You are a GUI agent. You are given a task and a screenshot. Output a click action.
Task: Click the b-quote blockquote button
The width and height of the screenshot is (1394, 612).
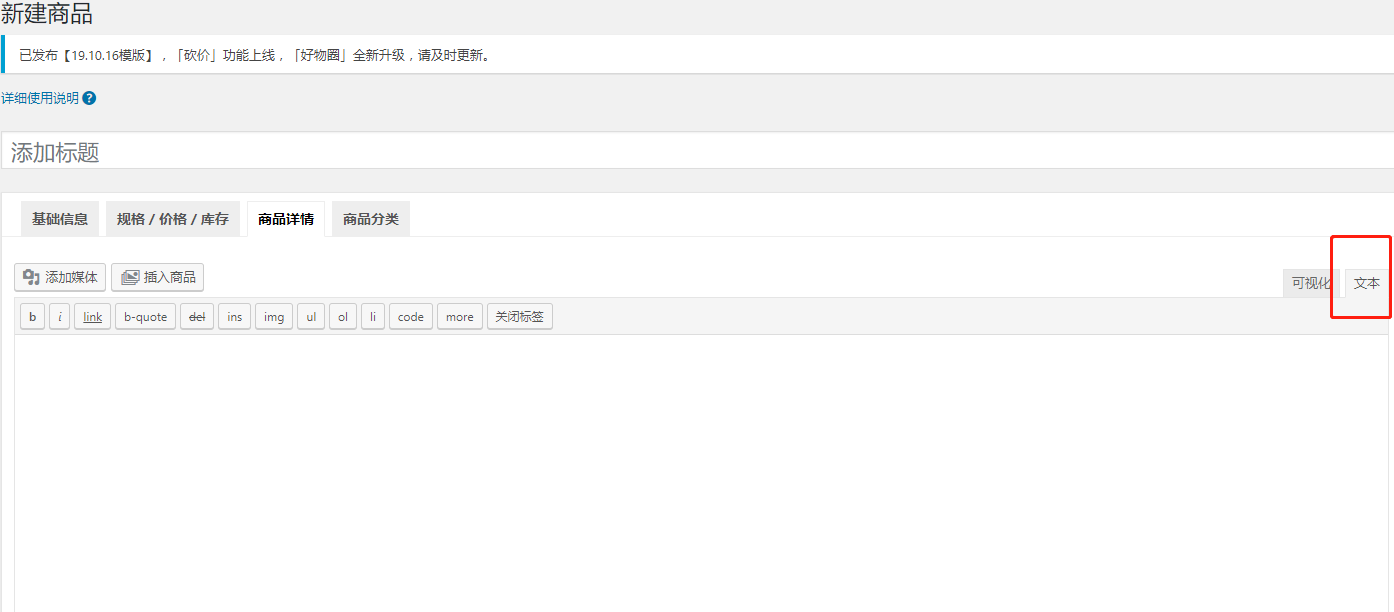click(x=145, y=317)
